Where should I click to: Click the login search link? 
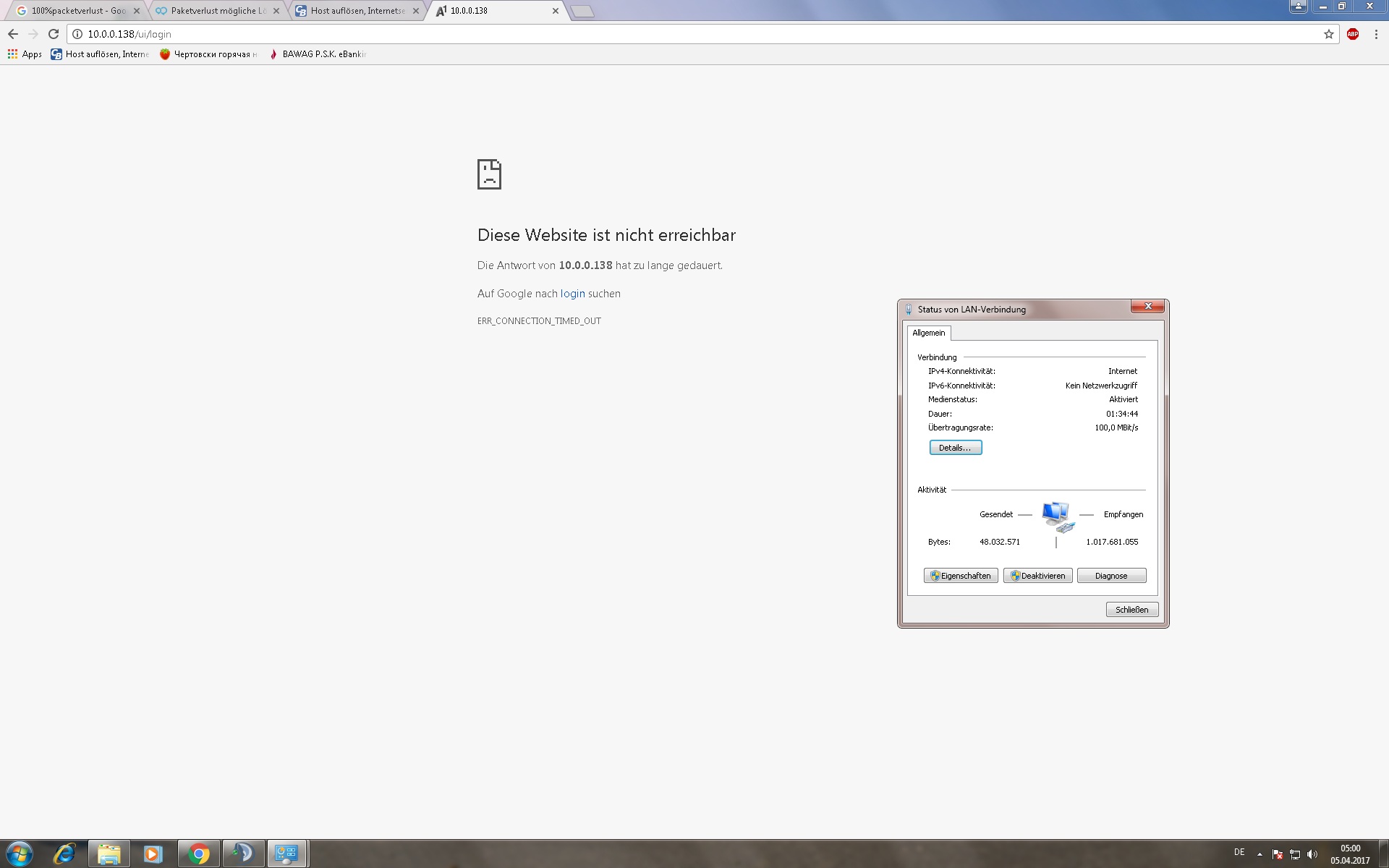pos(572,294)
